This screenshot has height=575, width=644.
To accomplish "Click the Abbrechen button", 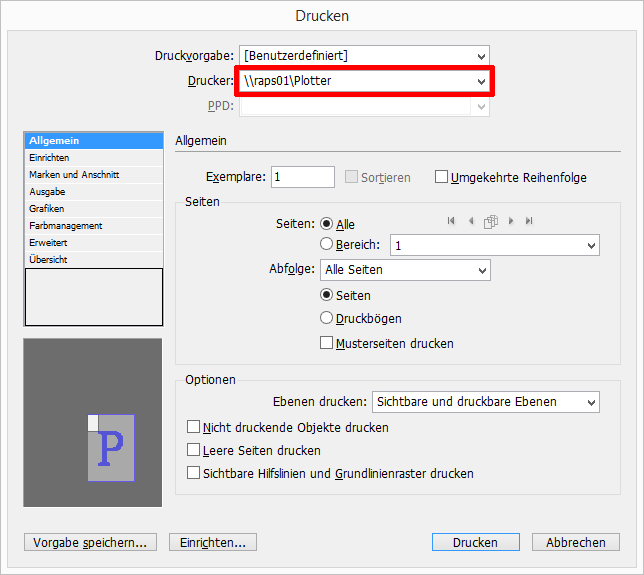I will (x=576, y=543).
